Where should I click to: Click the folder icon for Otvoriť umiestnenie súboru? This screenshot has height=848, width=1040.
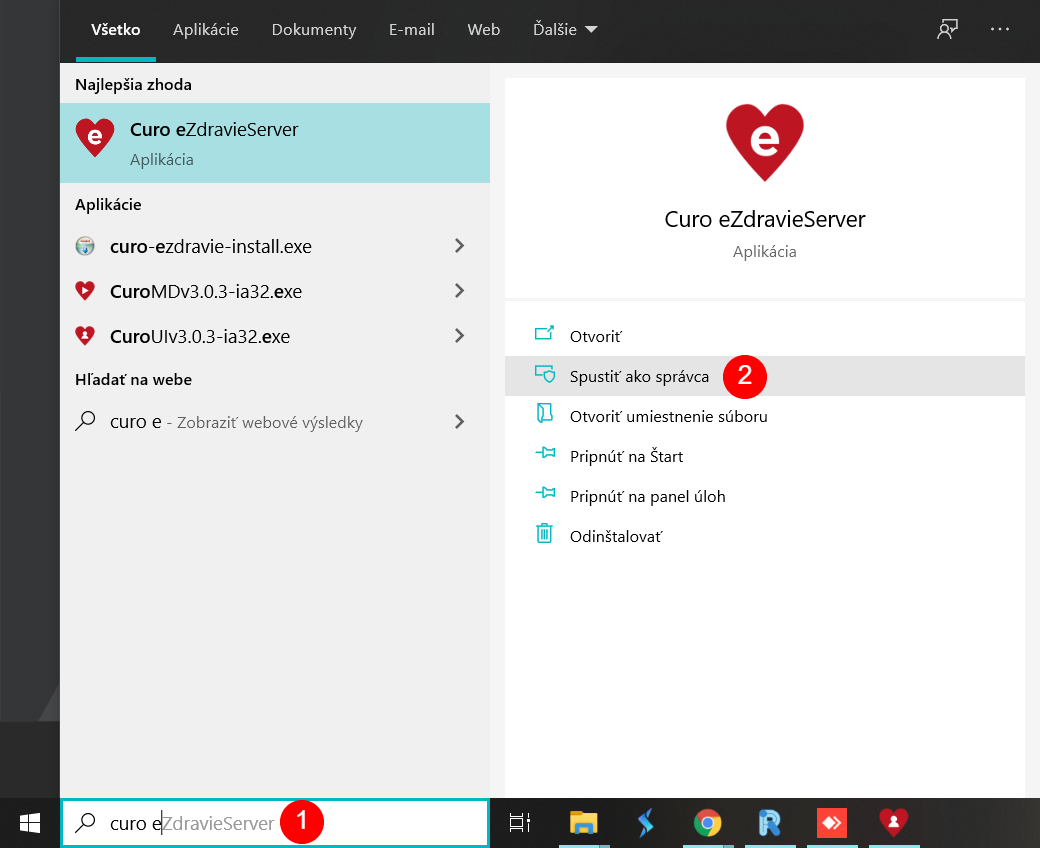545,413
